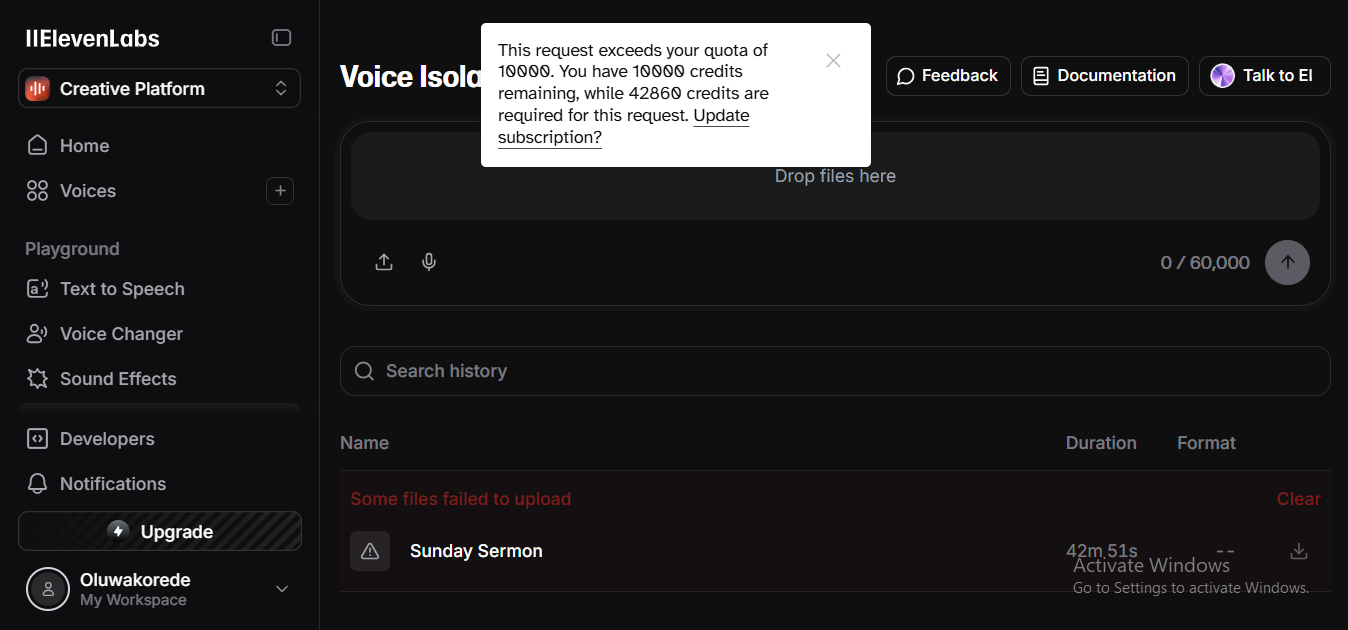The image size is (1348, 630).
Task: Open the Creative Platform dropdown
Action: click(160, 88)
